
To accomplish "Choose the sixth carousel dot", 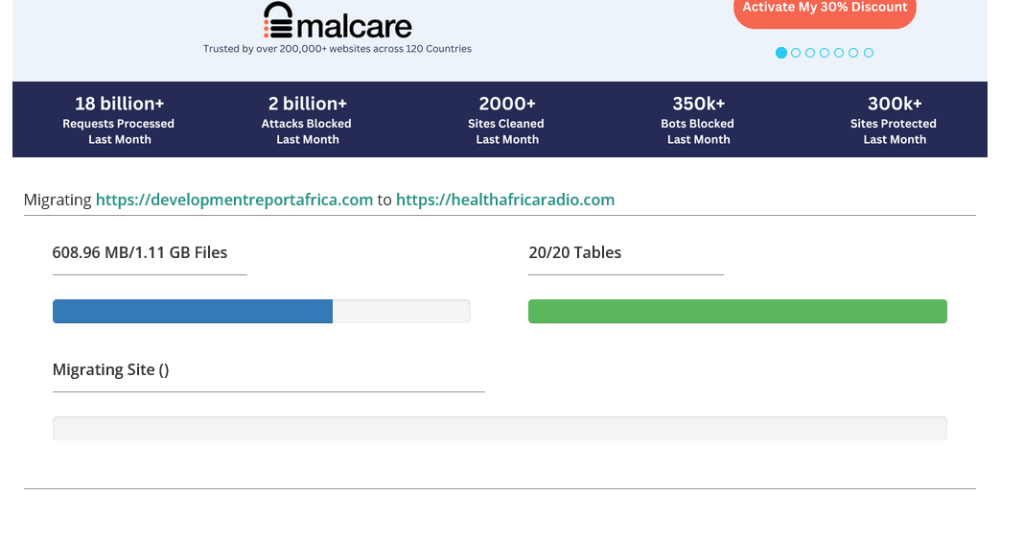I will pyautogui.click(x=854, y=53).
